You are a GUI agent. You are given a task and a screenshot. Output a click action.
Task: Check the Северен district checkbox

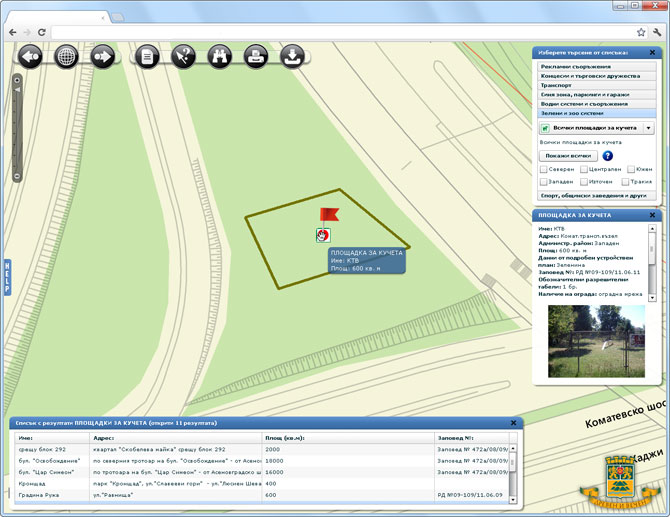[x=544, y=170]
